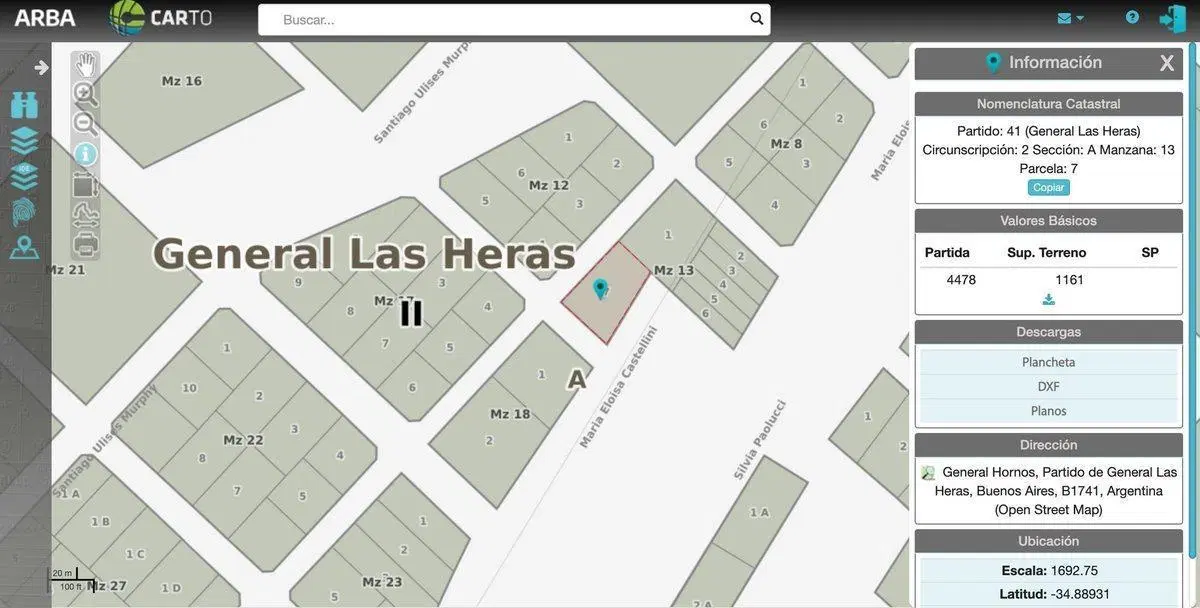Click the María Eloisa Castellini street label
The height and width of the screenshot is (608, 1200).
point(619,387)
